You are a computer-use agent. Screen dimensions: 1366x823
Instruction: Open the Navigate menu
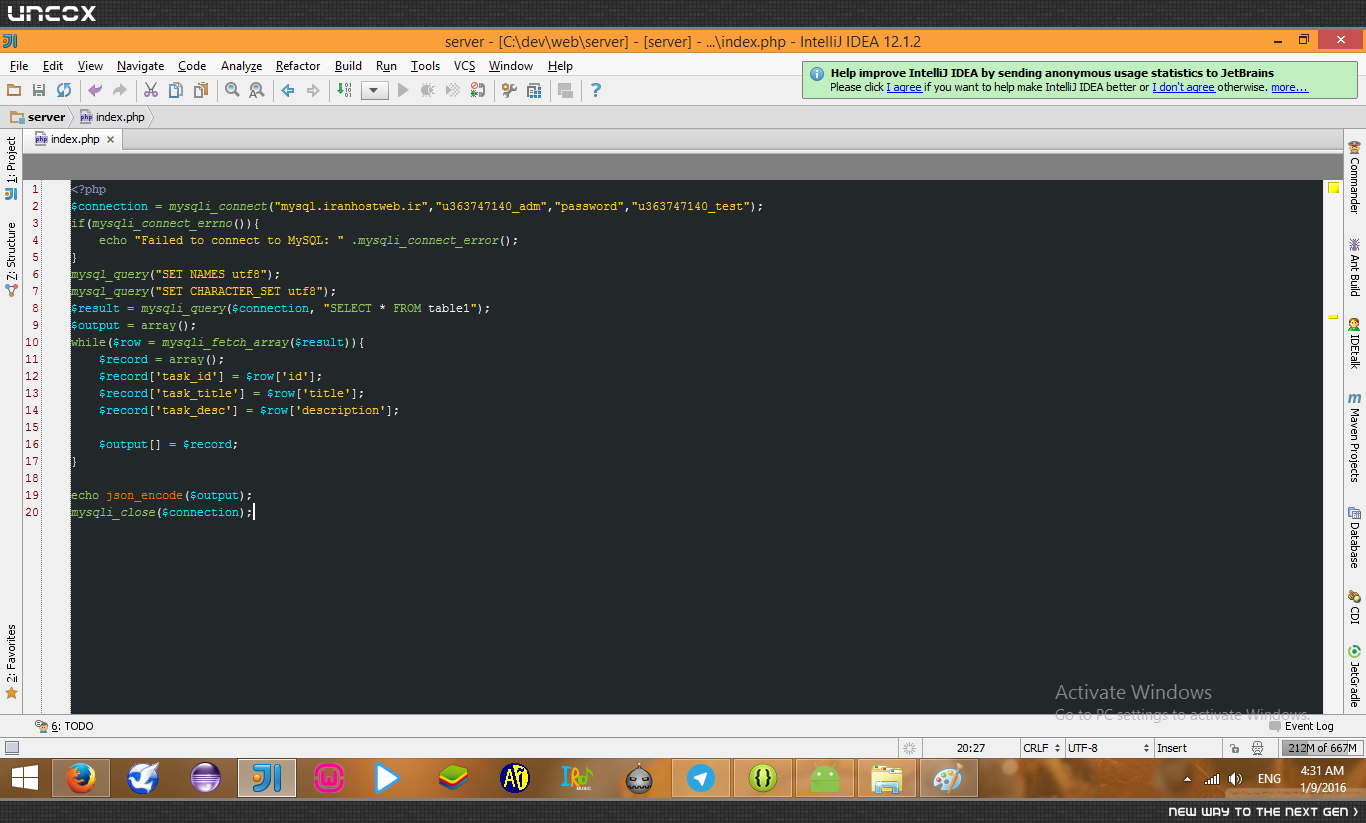tap(140, 66)
